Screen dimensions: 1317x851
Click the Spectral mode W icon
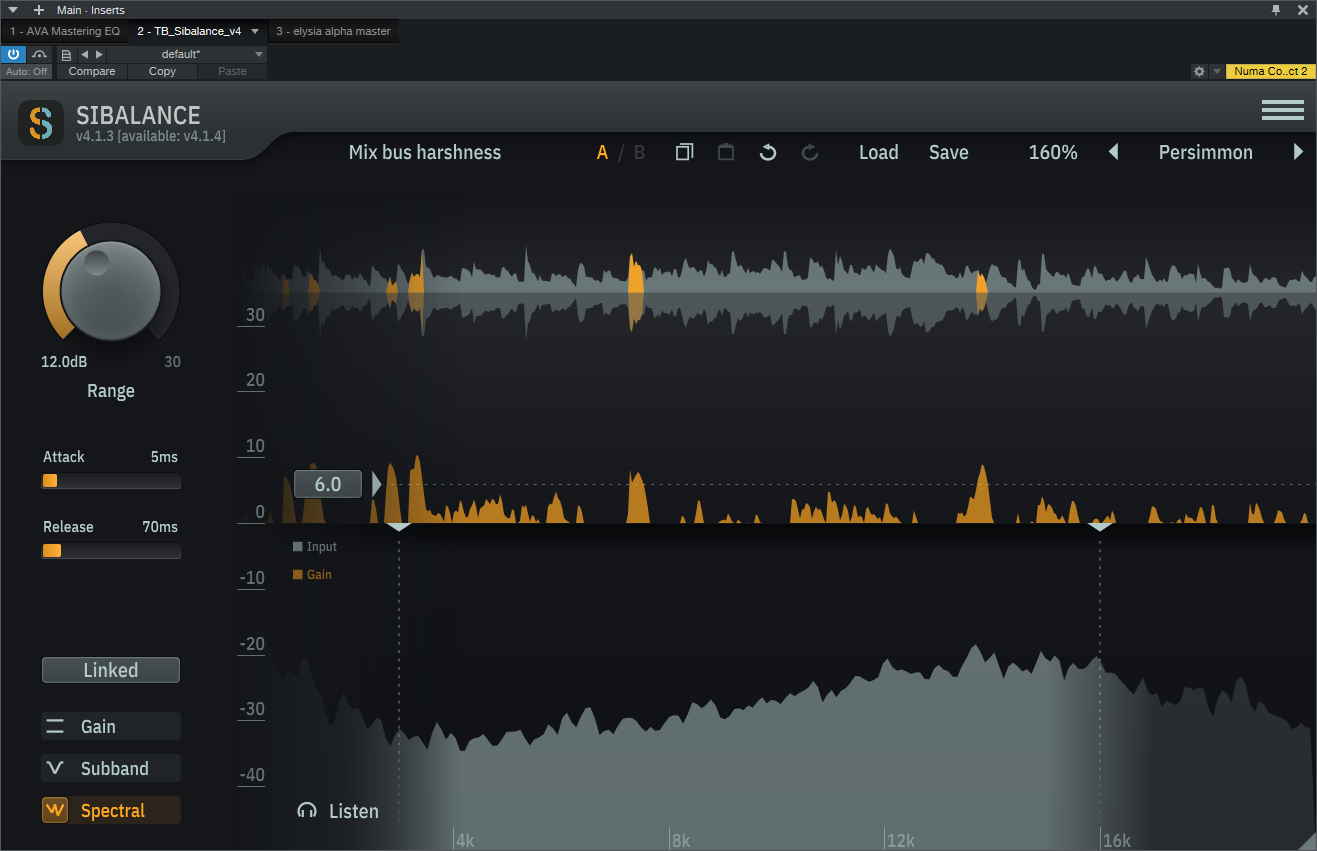(x=55, y=810)
